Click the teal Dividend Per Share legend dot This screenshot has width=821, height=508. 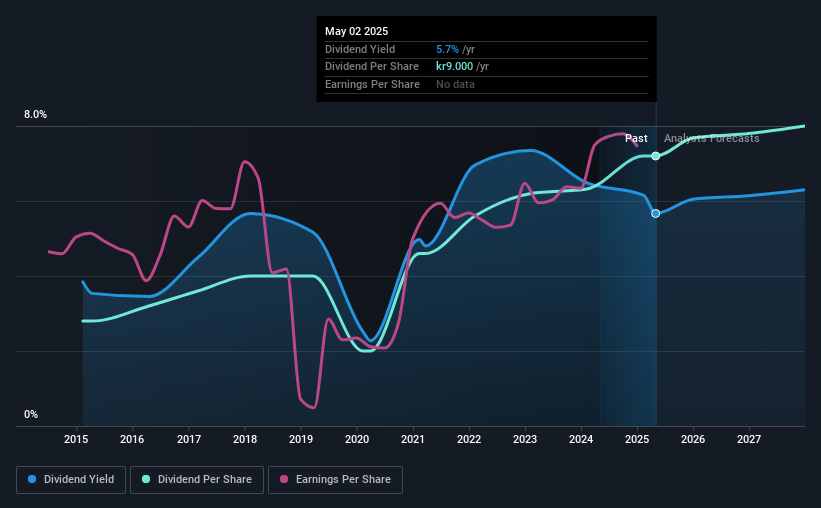[146, 479]
